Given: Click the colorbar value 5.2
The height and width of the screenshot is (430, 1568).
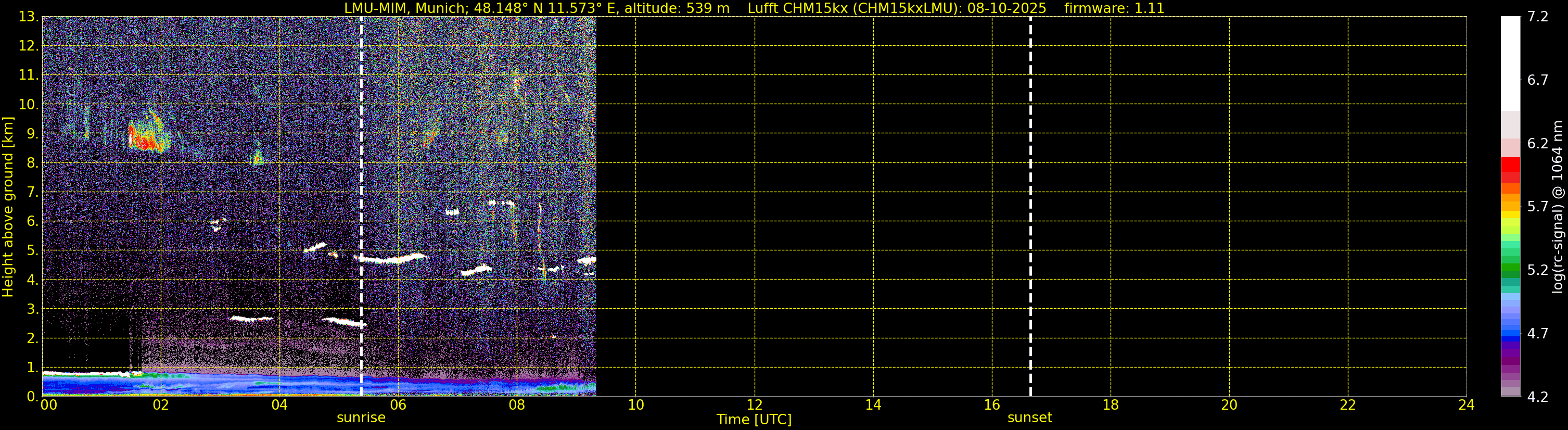Looking at the screenshot, I should coord(1538,270).
